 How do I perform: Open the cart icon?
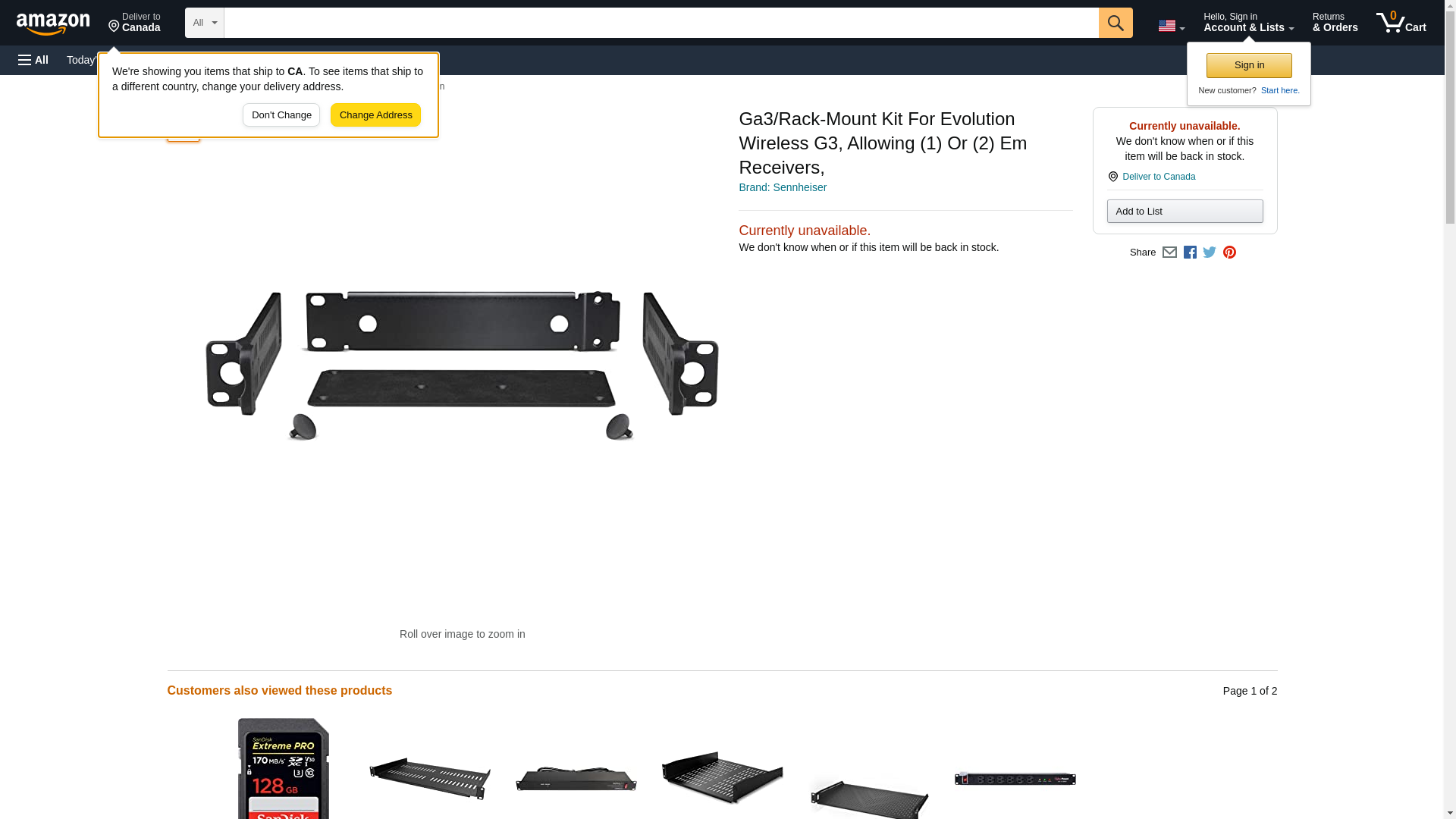[1401, 23]
